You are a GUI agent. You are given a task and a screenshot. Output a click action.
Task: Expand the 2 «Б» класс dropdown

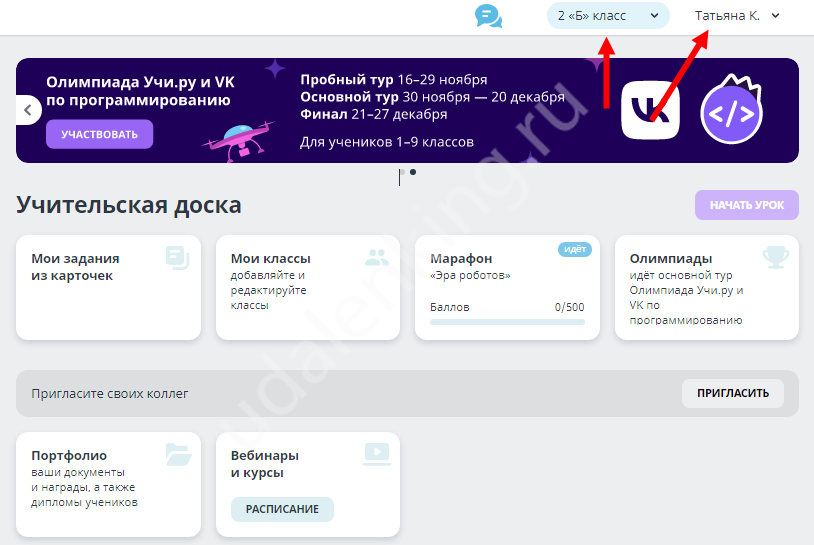[x=609, y=15]
